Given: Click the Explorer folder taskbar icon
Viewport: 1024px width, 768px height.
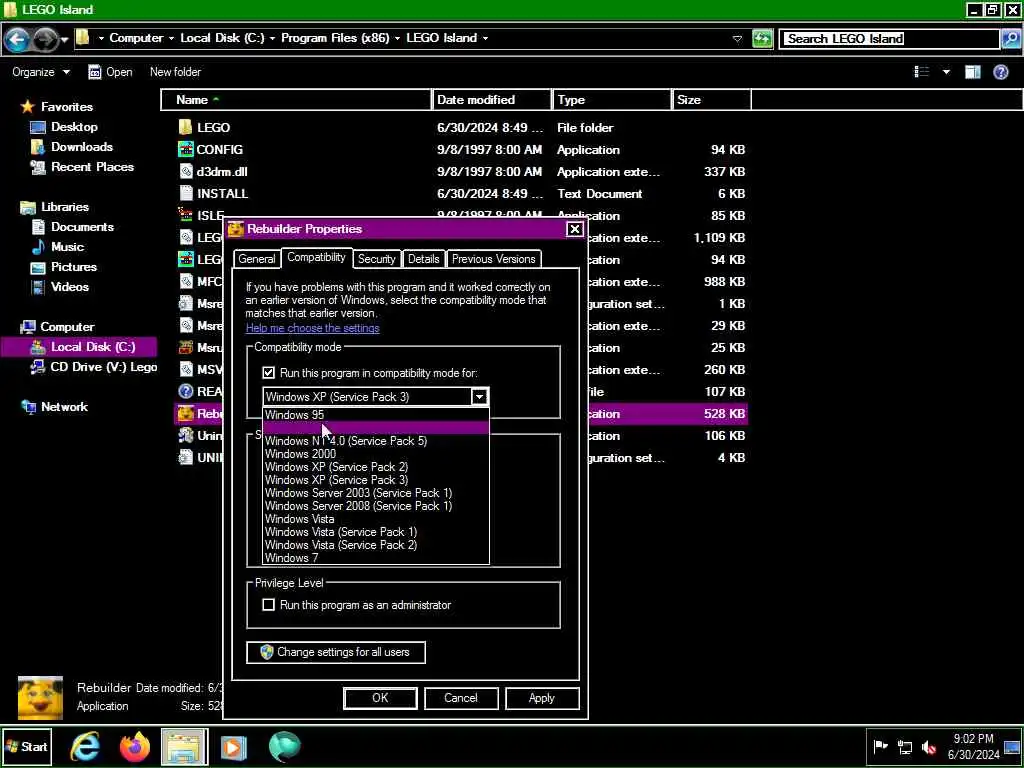Looking at the screenshot, I should pyautogui.click(x=184, y=747).
